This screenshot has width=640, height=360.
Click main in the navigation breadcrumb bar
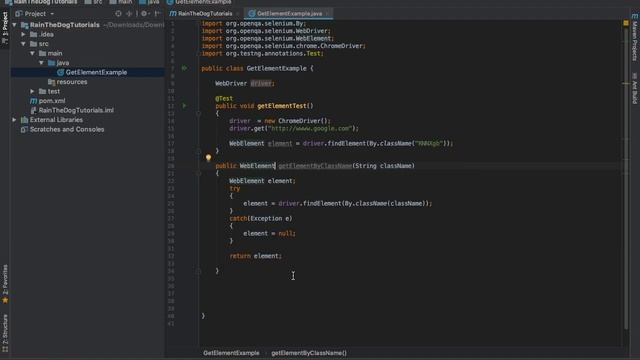[121, 2]
